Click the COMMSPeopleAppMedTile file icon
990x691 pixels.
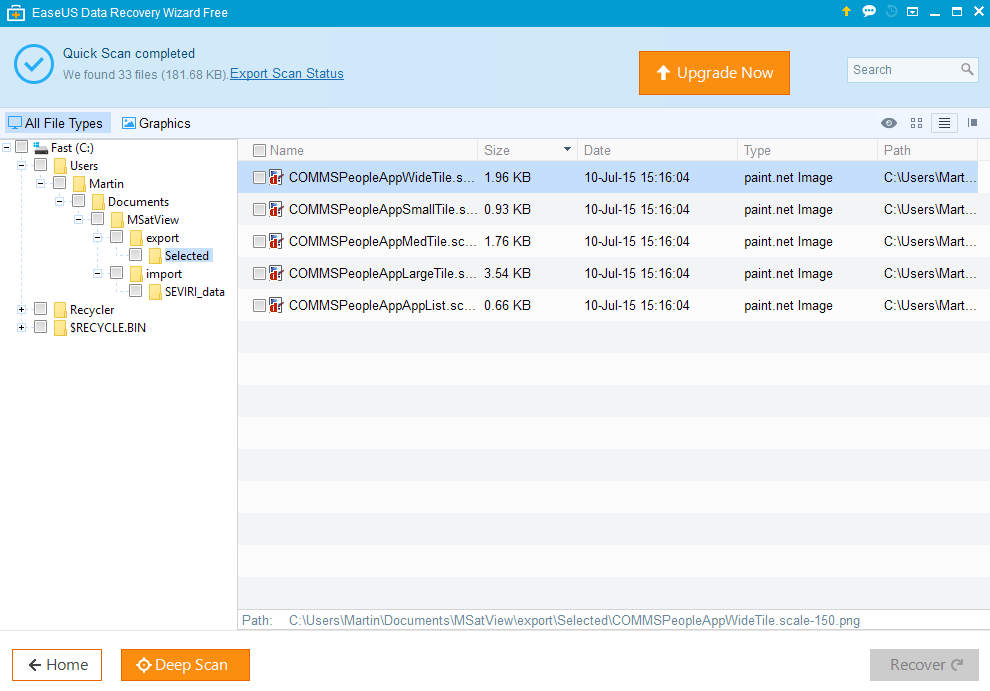point(276,241)
